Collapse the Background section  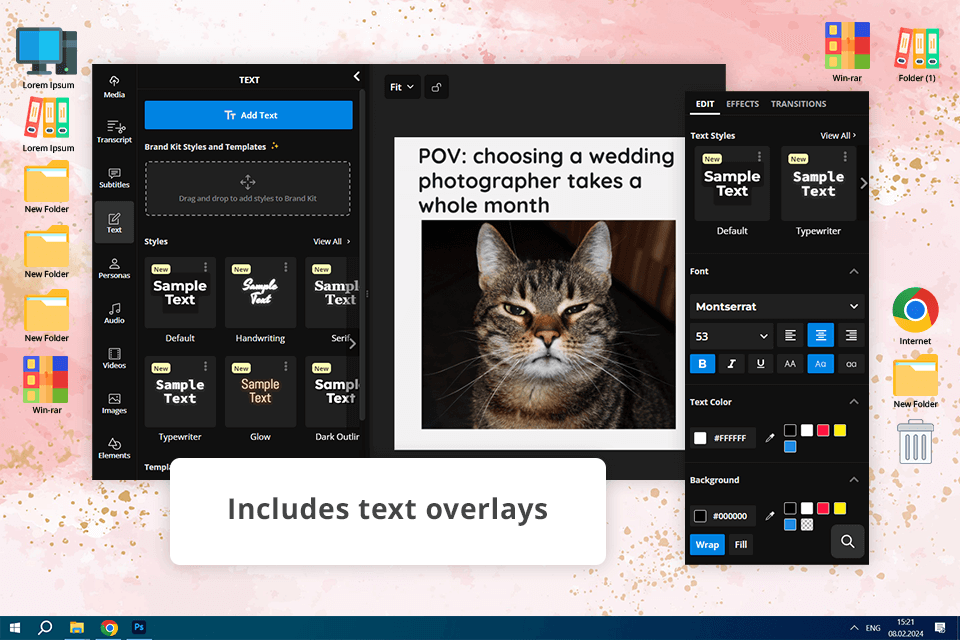coord(853,480)
